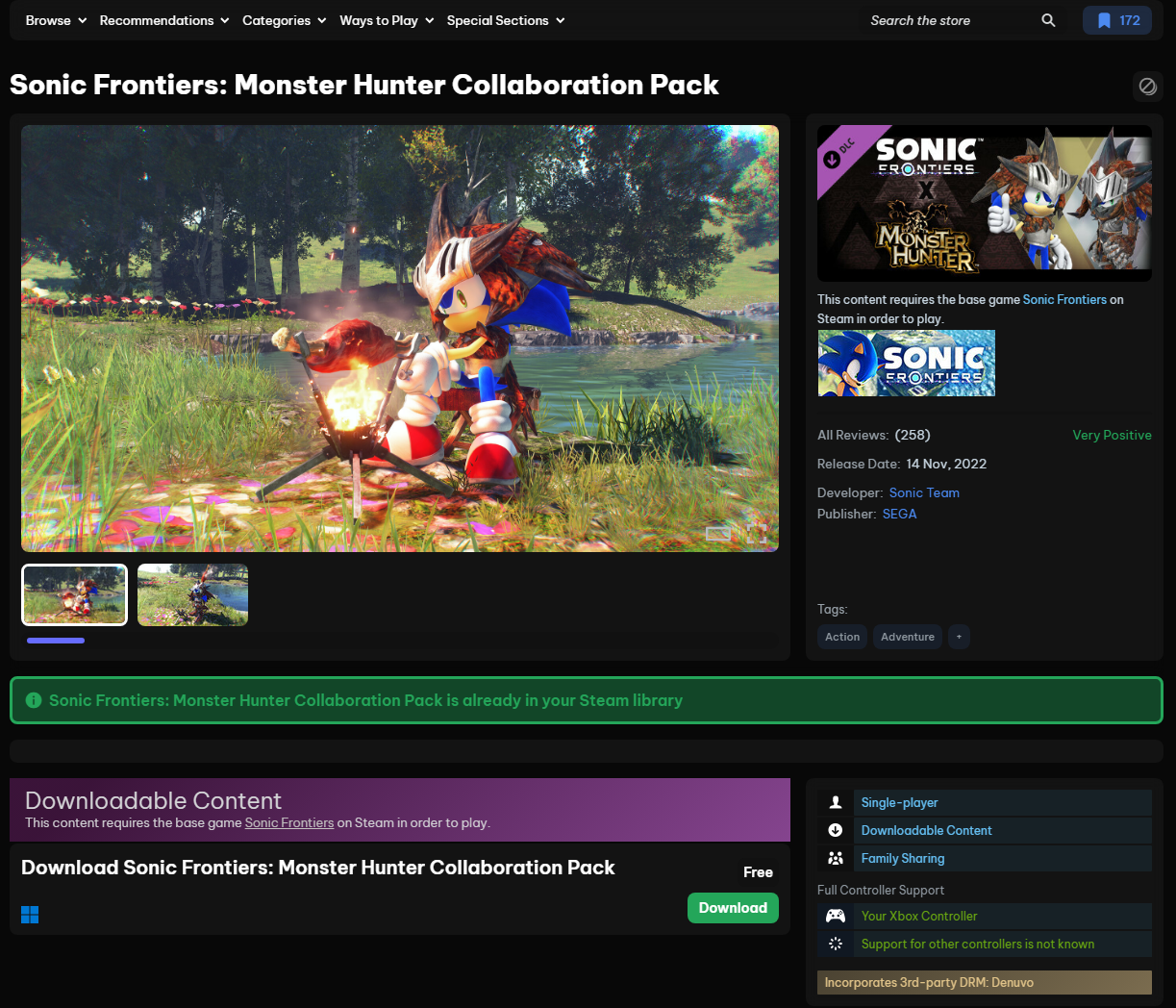Click the Downloadable Content arrow icon
This screenshot has width=1176, height=1008.
836,830
